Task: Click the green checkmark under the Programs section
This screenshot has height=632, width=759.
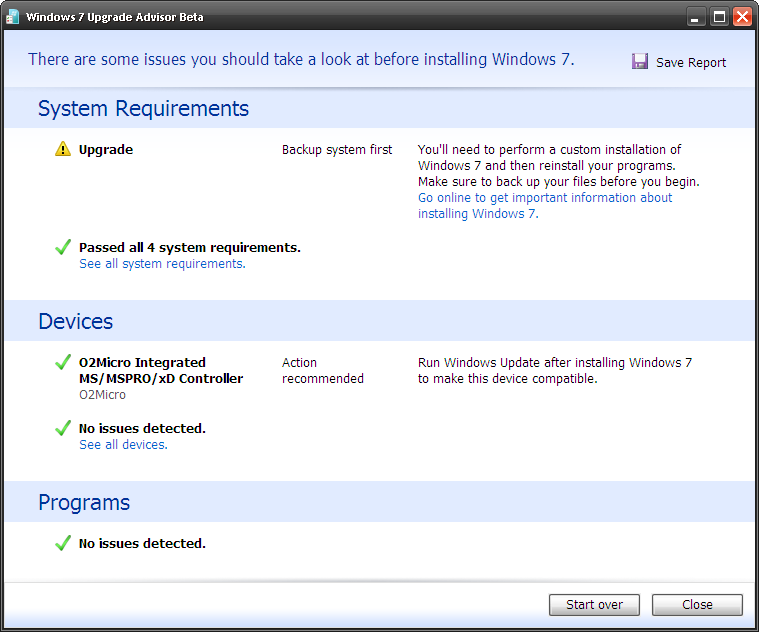Action: 63,543
